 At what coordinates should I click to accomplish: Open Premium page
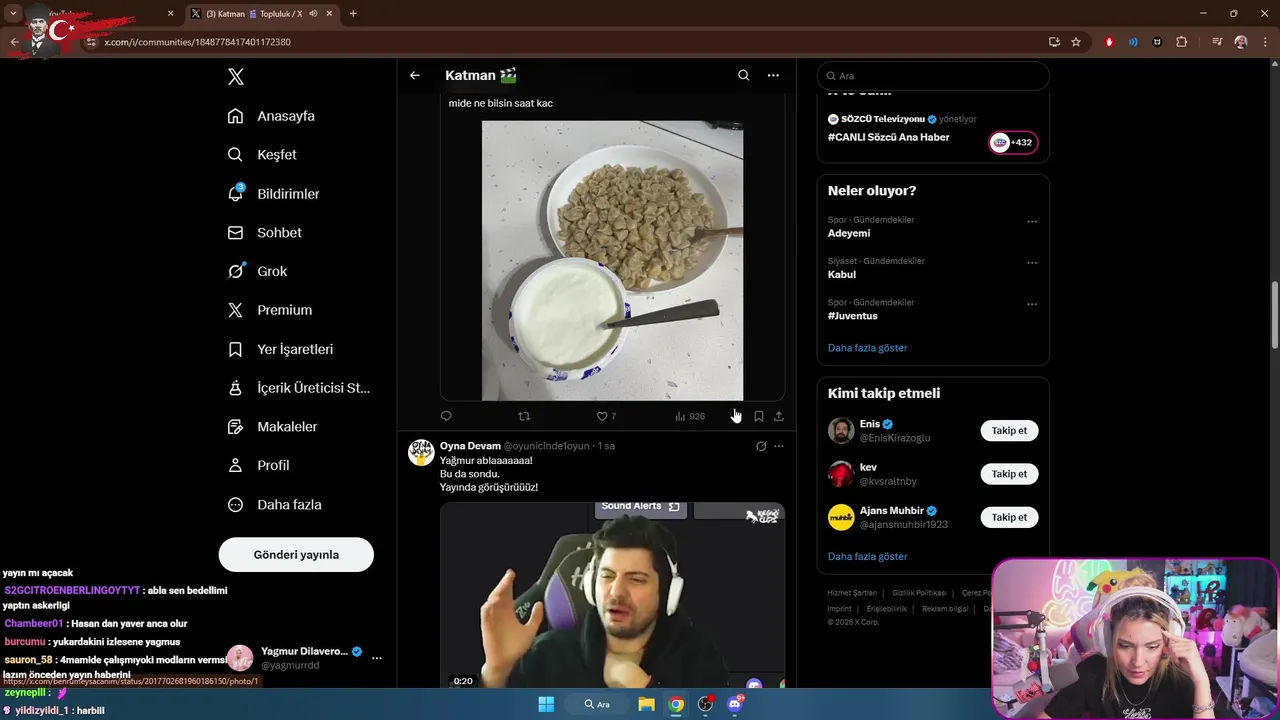[x=270, y=310]
